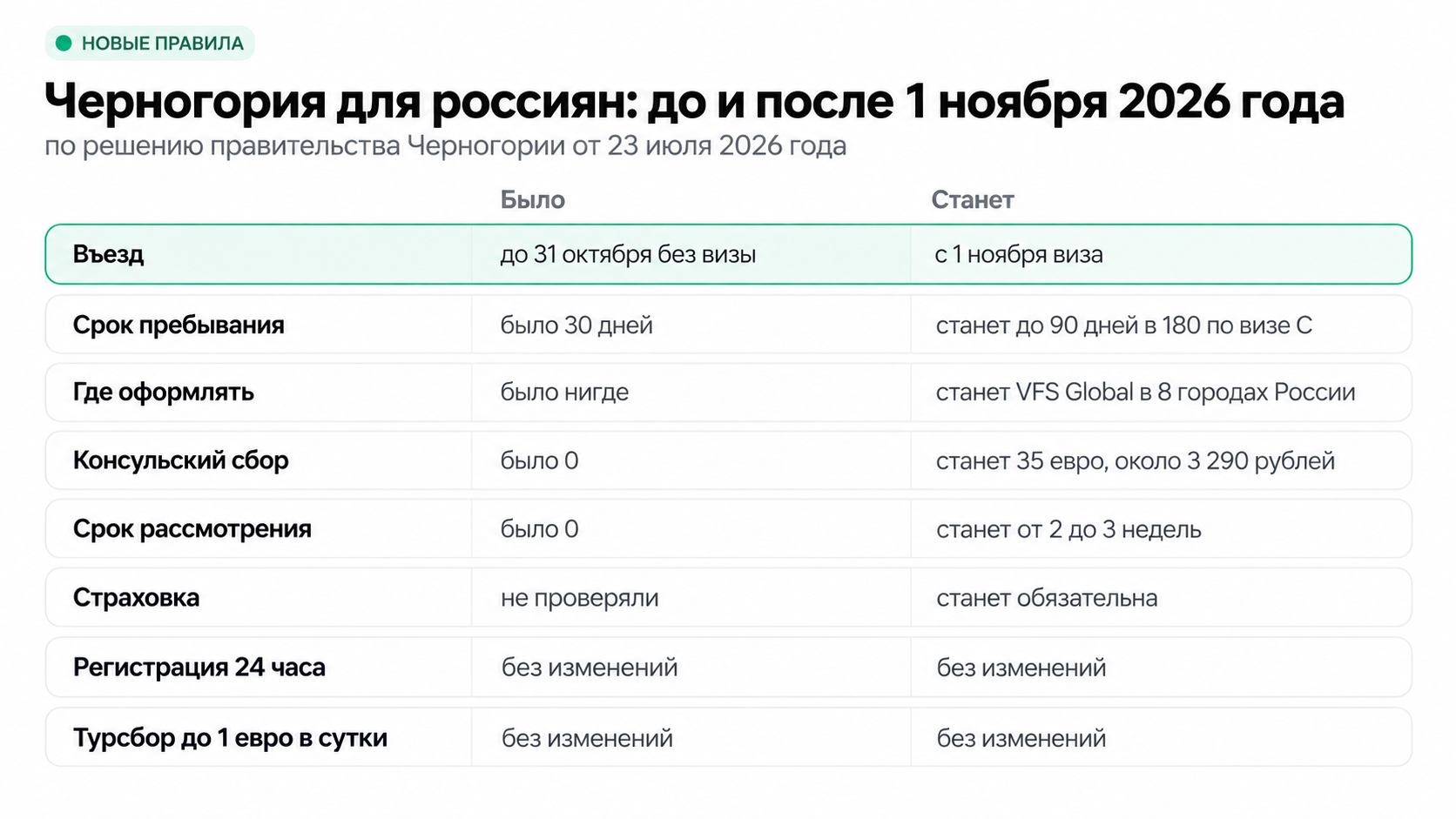Select the 'Регистрация 24 часа' row label
Viewport: 1456px width, 819px height.
[x=199, y=668]
